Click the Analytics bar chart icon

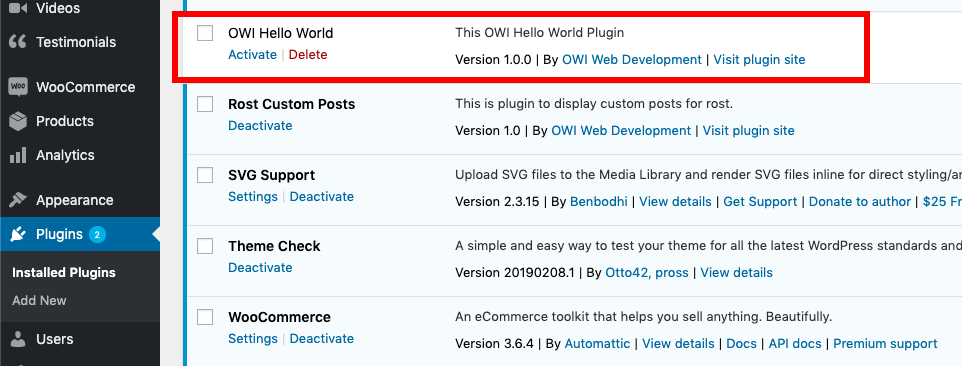click(18, 155)
